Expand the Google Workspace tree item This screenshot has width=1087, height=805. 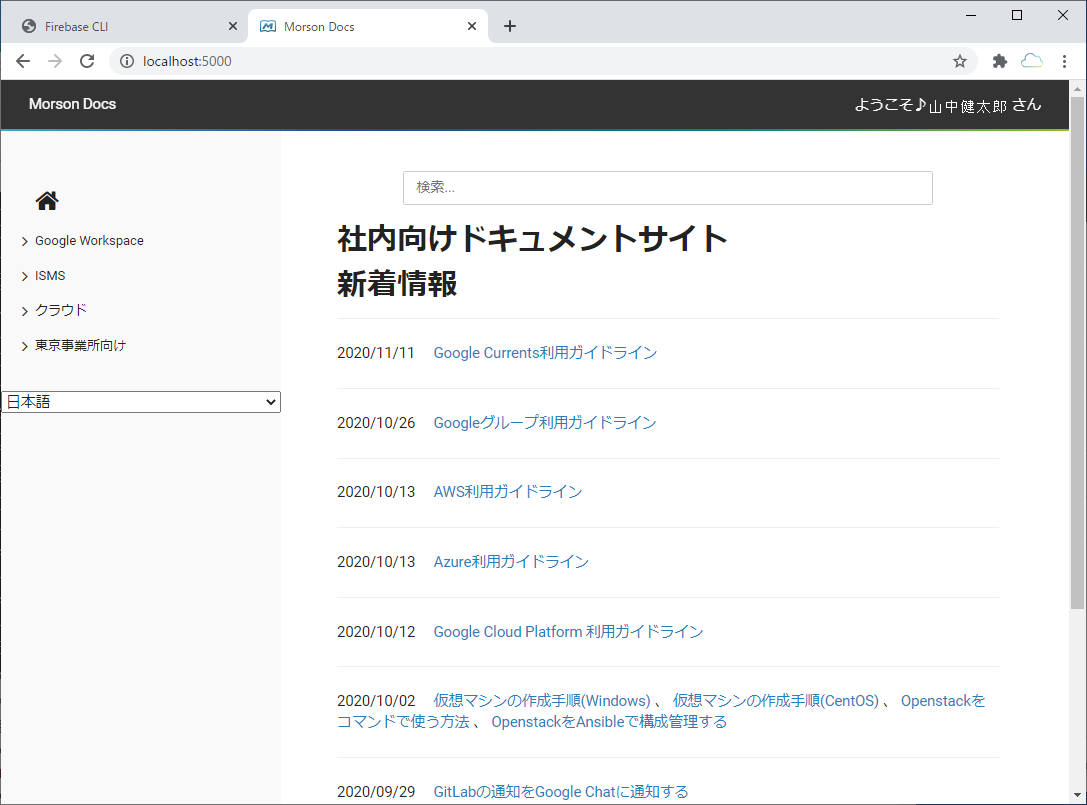(88, 241)
